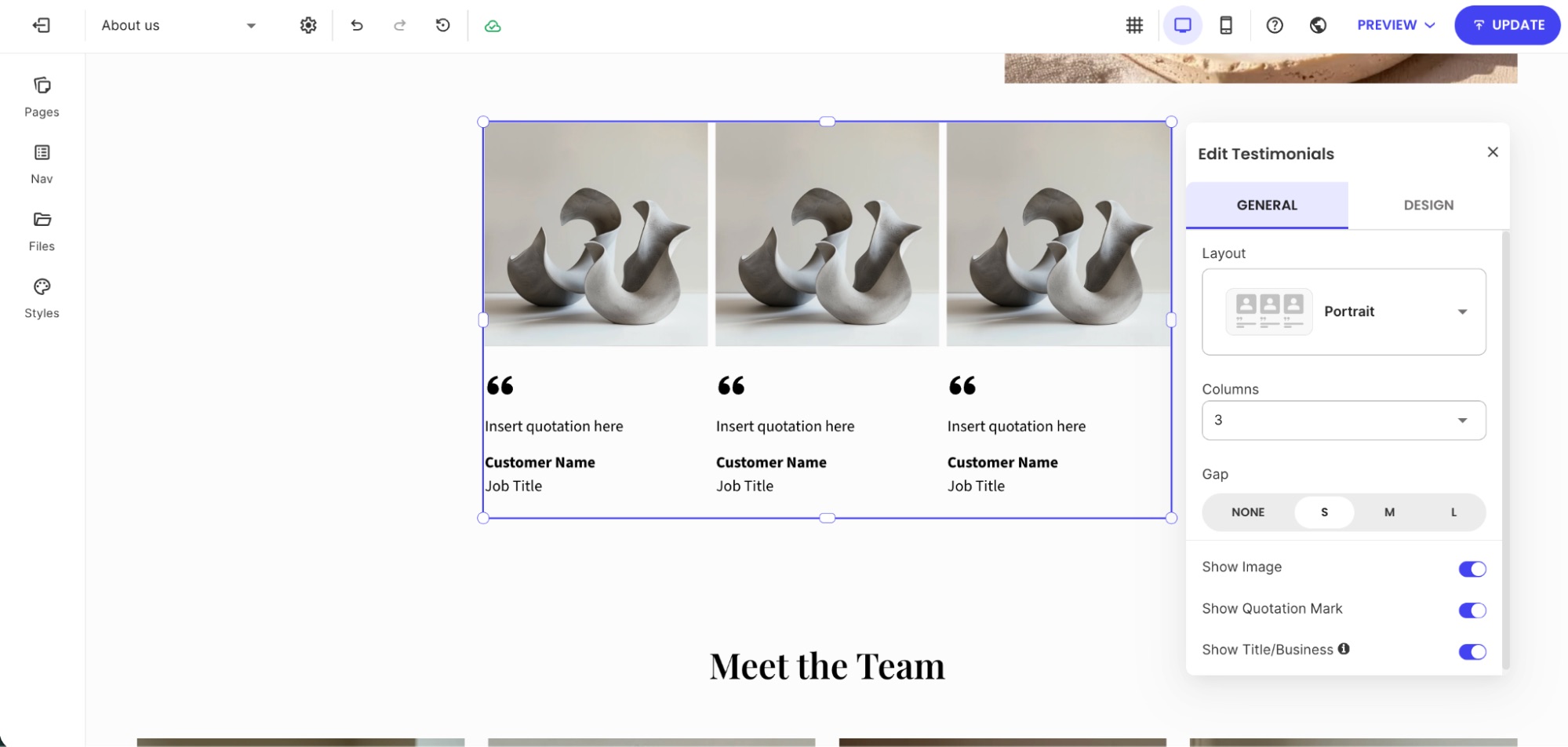Open the Portrait layout dropdown
The image size is (1568, 747).
pos(1344,312)
